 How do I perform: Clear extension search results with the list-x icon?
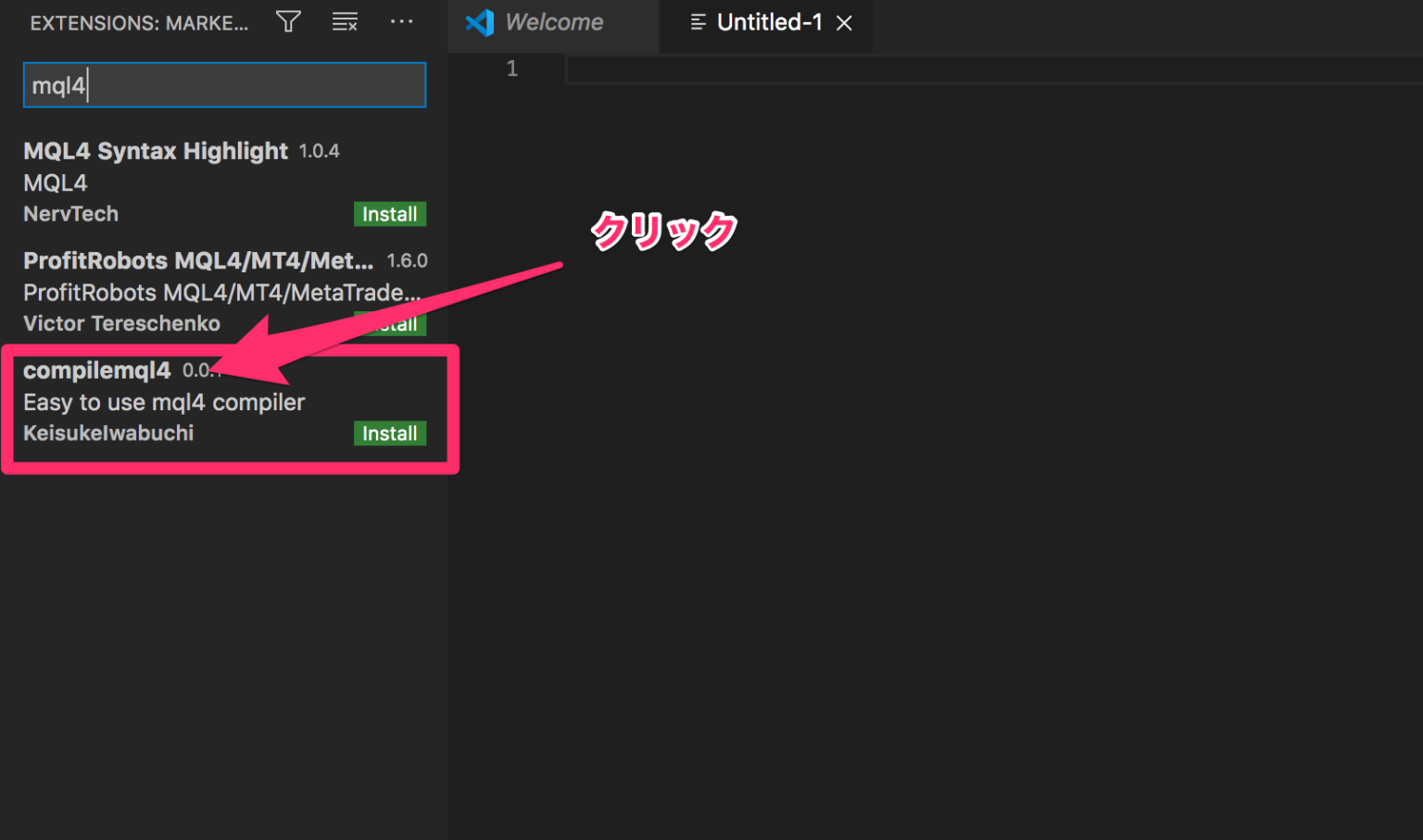(x=344, y=21)
